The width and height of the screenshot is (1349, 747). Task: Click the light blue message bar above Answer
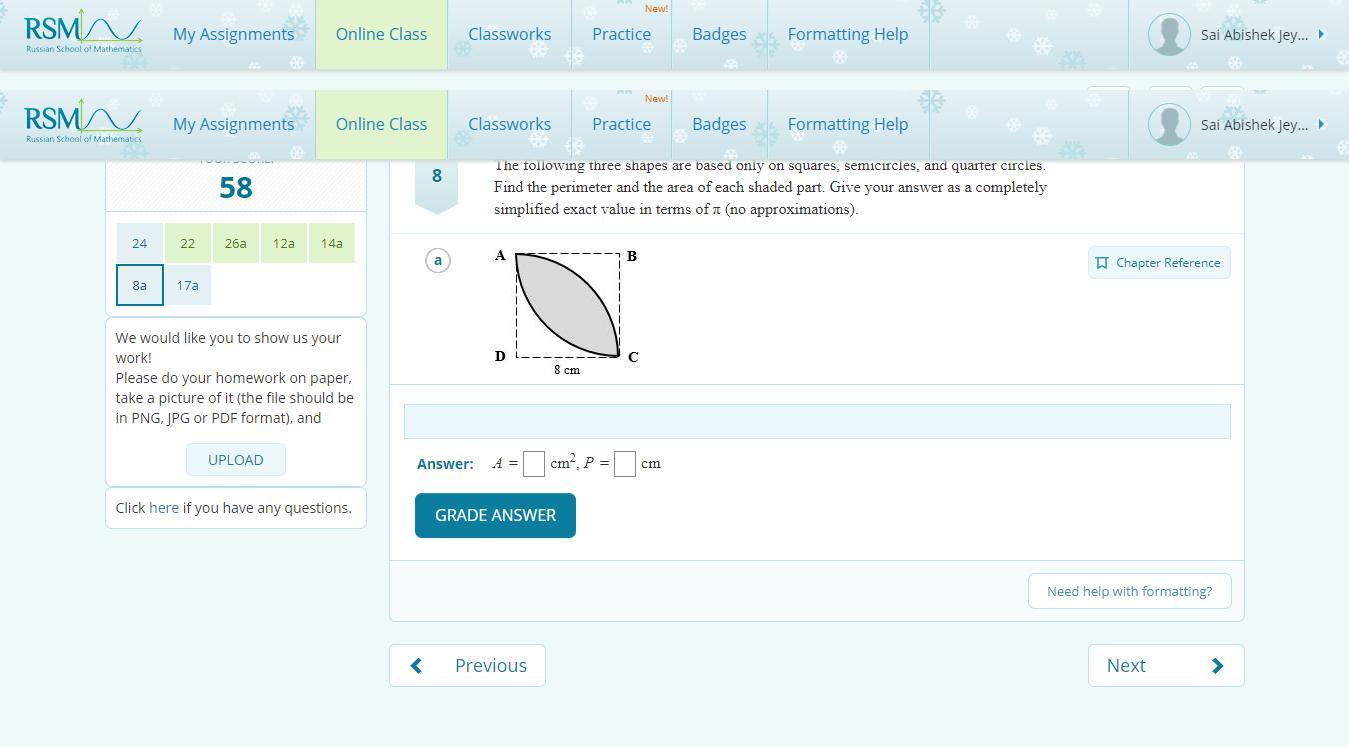coord(817,421)
